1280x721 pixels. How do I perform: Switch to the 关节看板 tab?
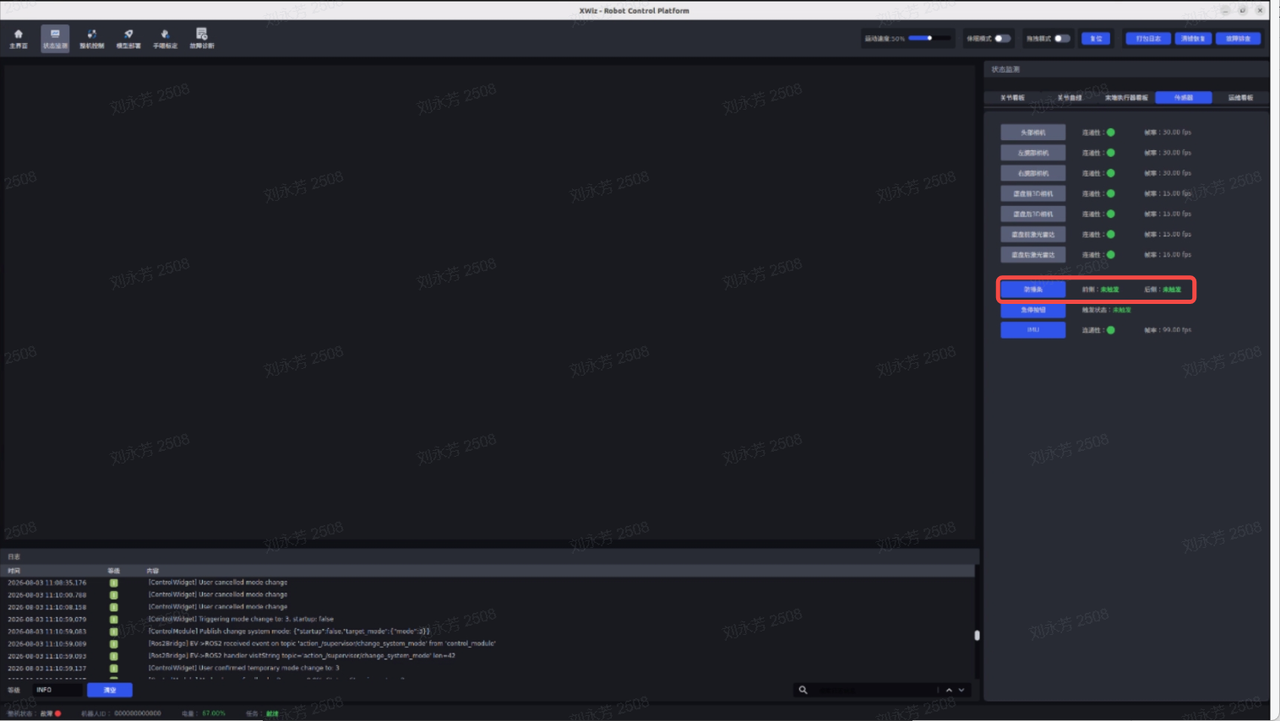point(1012,98)
